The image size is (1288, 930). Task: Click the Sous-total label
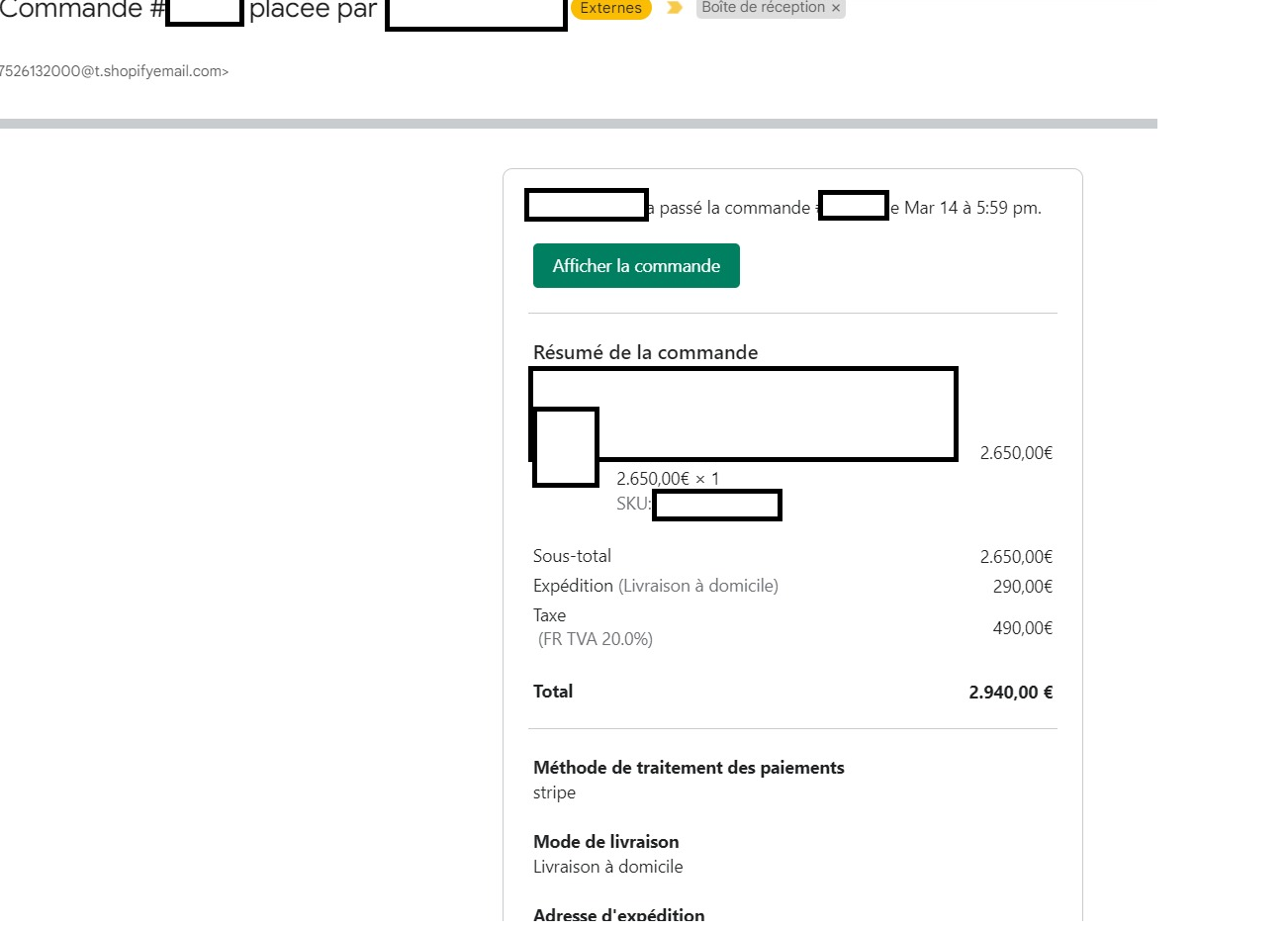tap(572, 556)
